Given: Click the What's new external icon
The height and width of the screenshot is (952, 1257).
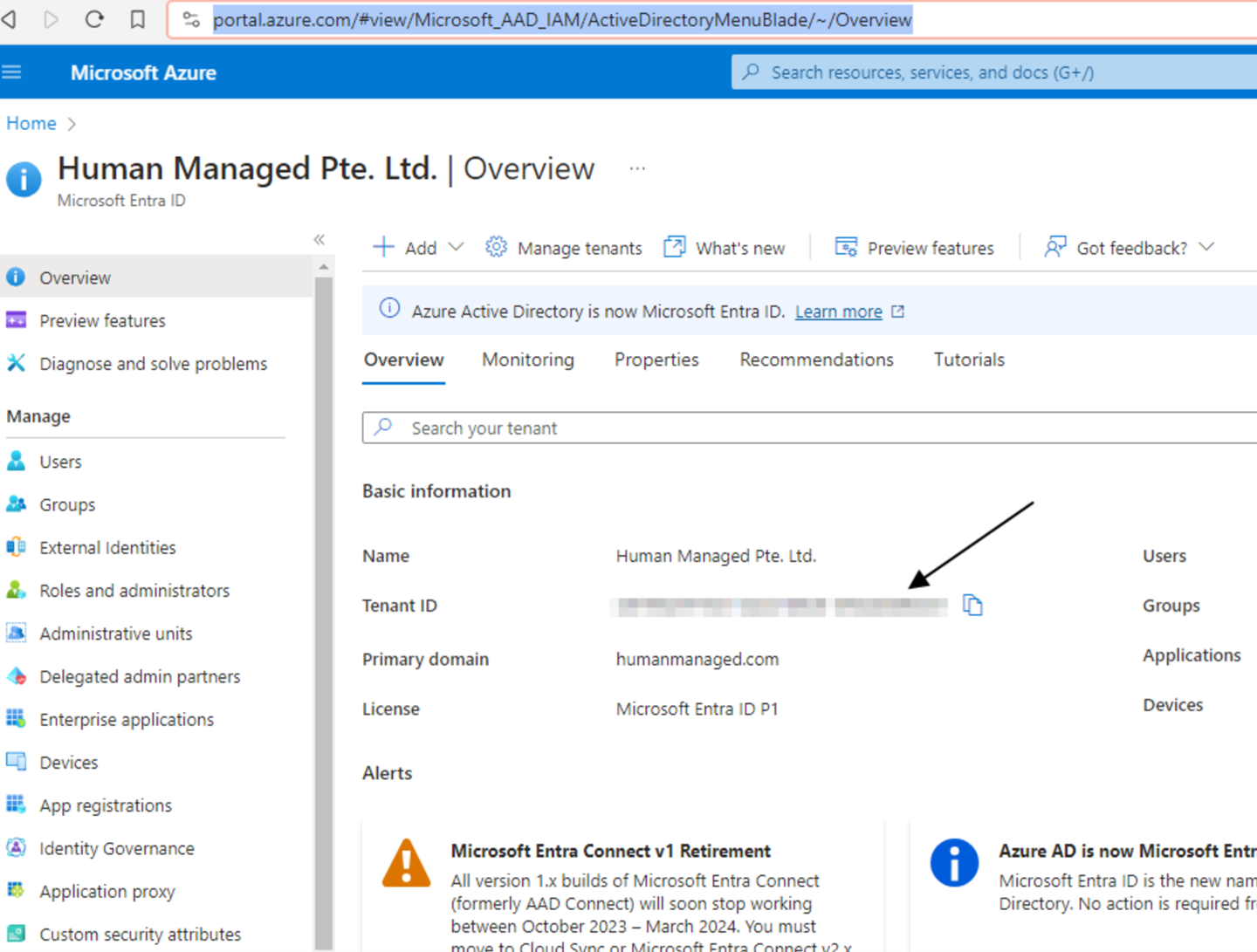Looking at the screenshot, I should pyautogui.click(x=674, y=247).
